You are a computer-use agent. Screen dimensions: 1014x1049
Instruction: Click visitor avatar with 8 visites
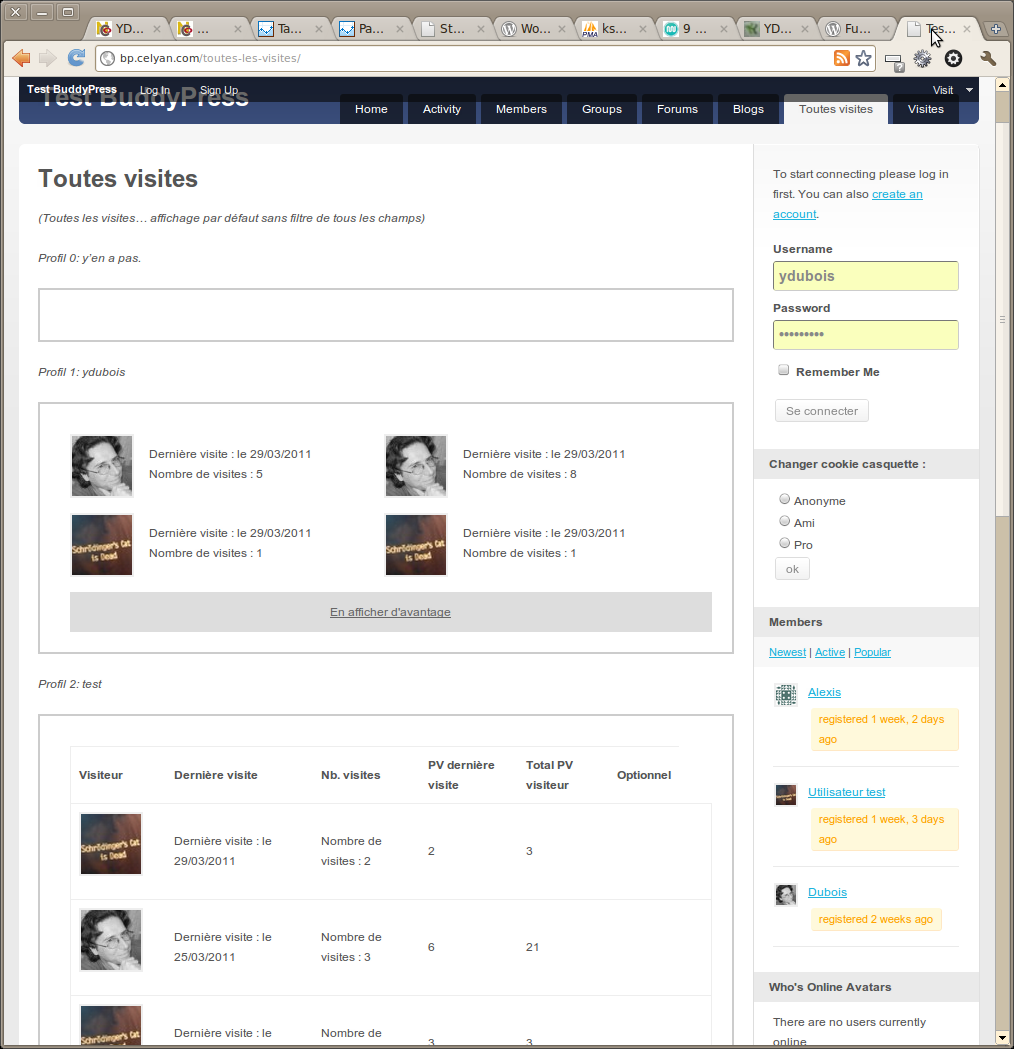[416, 466]
